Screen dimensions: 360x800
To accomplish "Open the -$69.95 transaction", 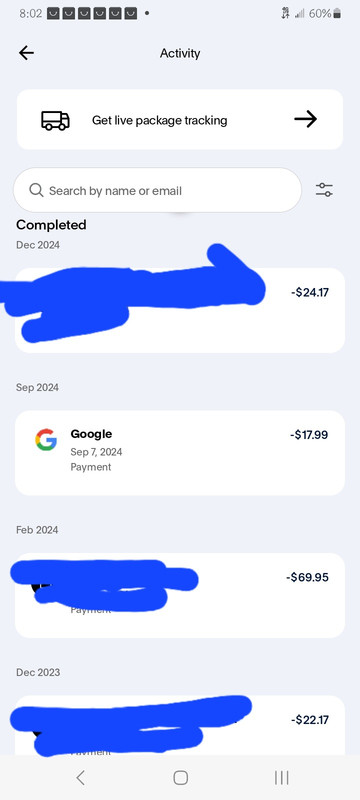I will coord(180,595).
